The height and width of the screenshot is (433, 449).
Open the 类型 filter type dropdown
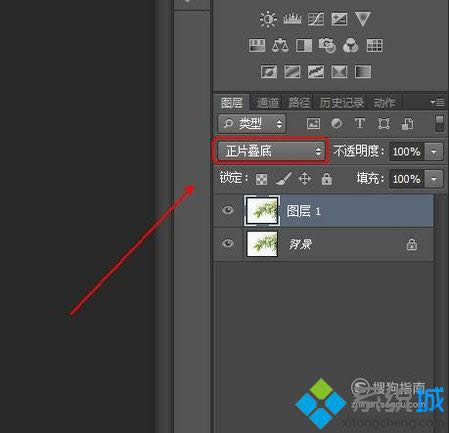pos(252,124)
